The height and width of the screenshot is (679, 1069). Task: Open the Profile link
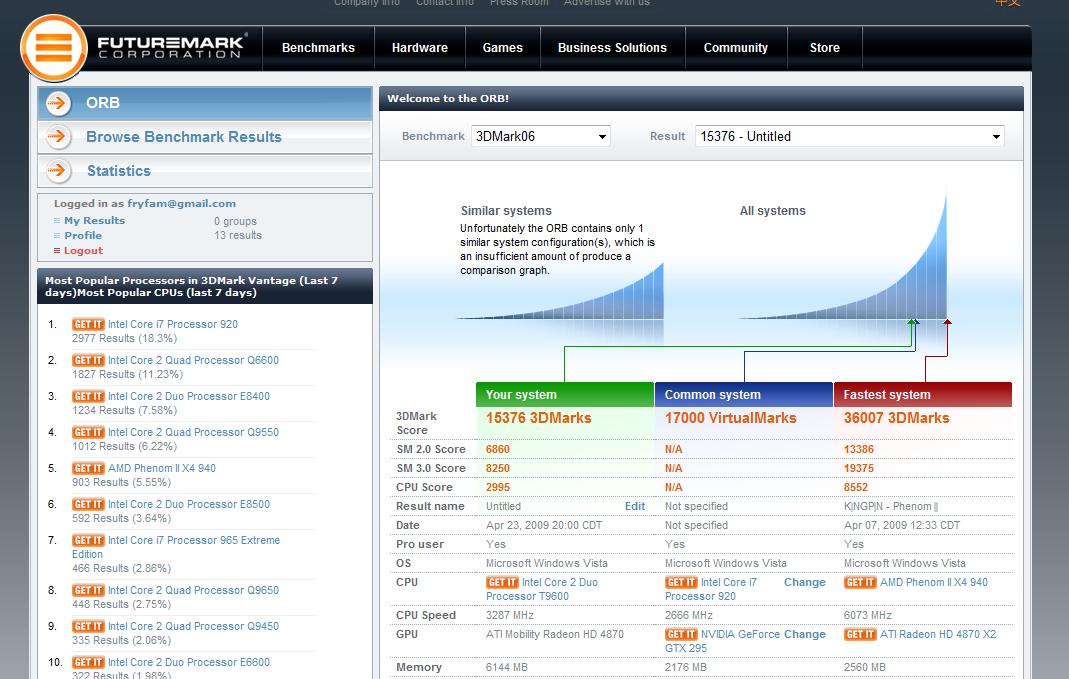83,236
